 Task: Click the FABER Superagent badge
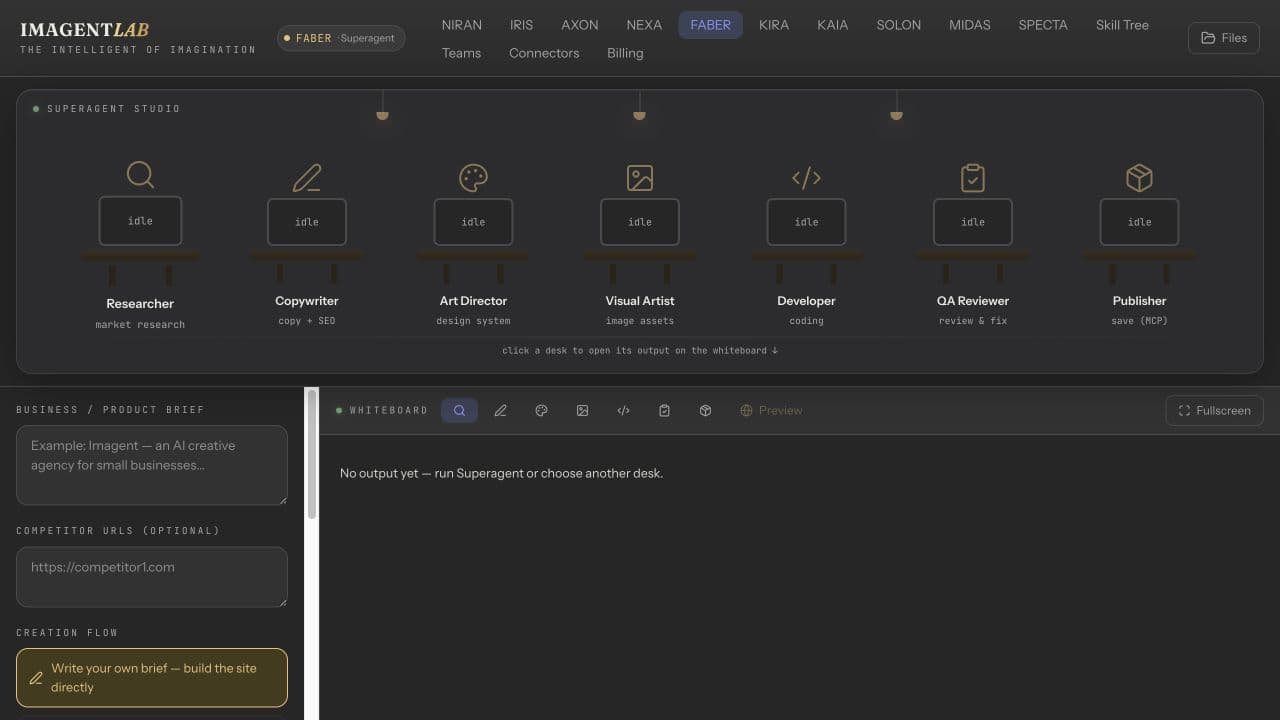click(x=341, y=38)
